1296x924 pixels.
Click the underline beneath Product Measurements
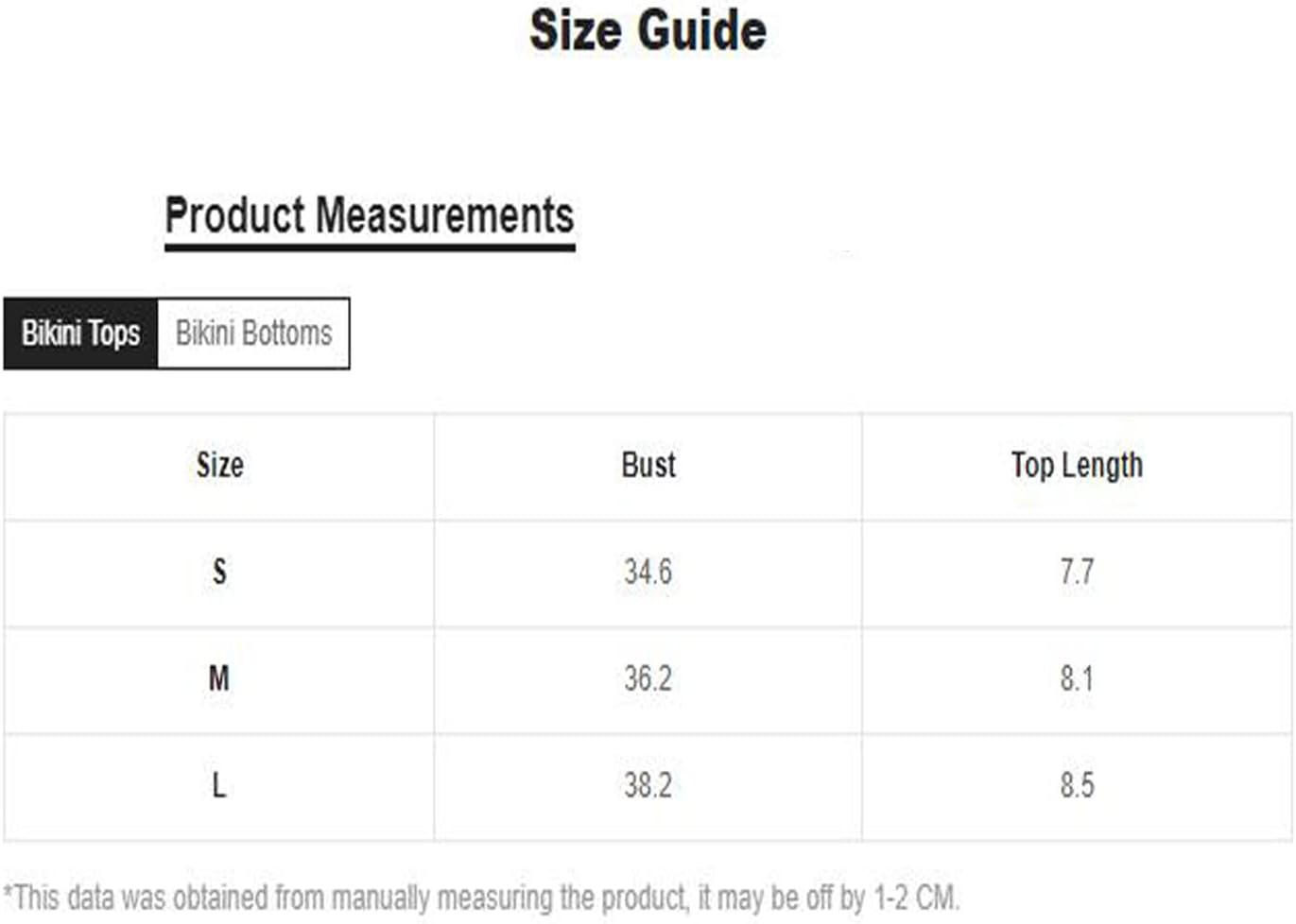370,248
